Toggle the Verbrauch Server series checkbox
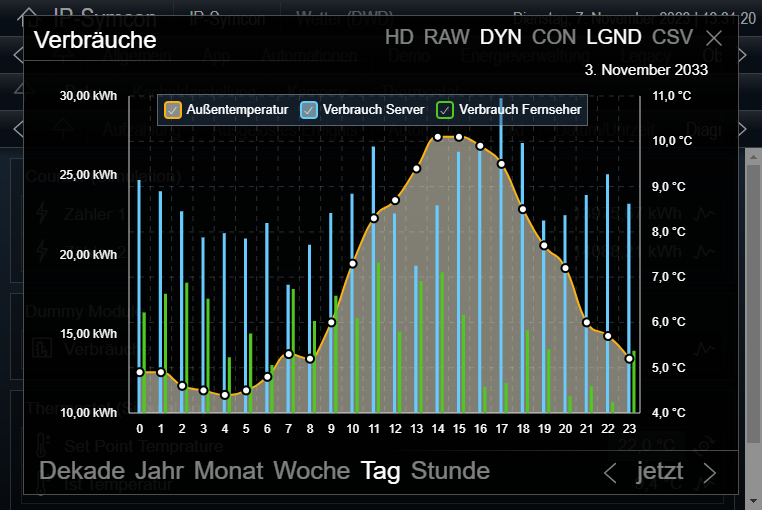This screenshot has height=510, width=762. 309,109
